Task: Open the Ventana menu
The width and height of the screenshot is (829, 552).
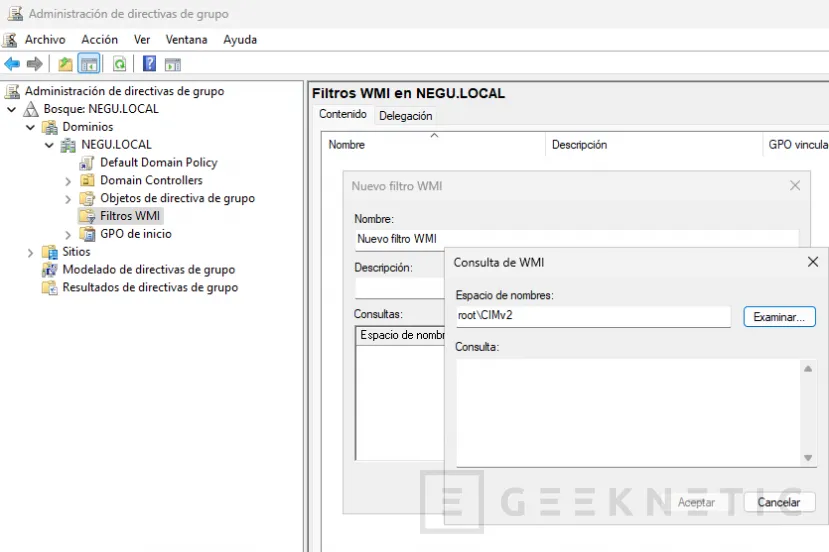Action: click(186, 40)
